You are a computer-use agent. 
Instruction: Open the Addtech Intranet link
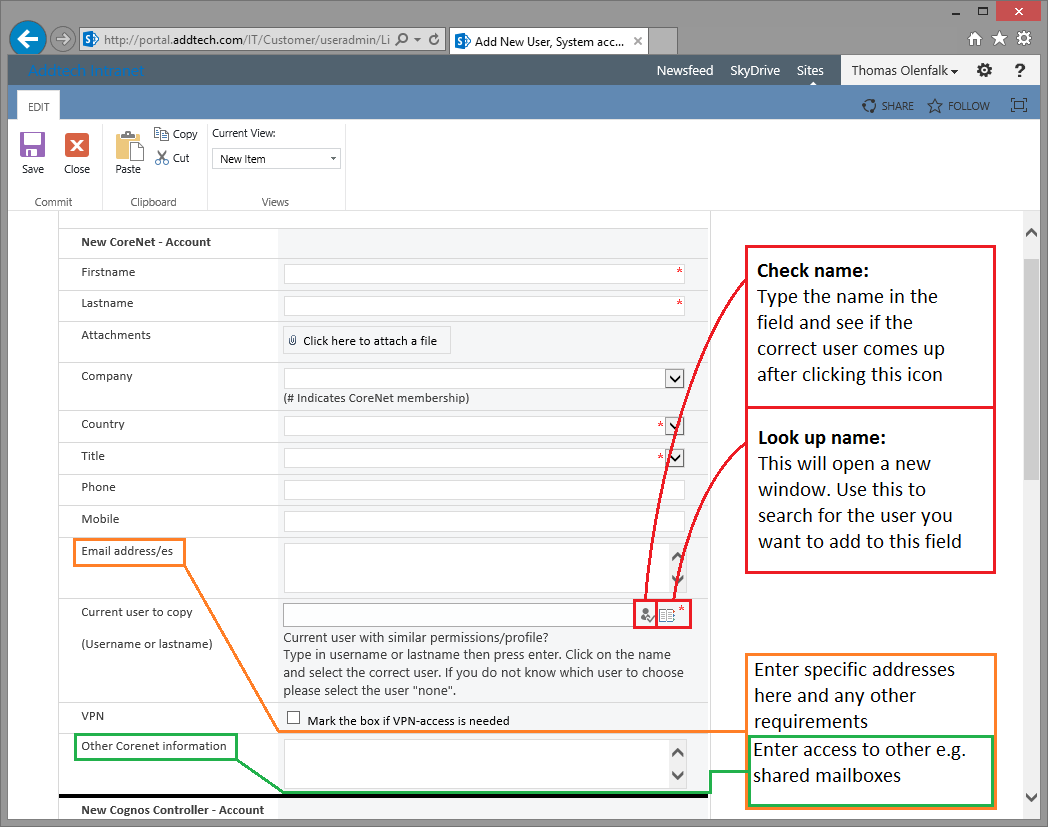pos(86,70)
